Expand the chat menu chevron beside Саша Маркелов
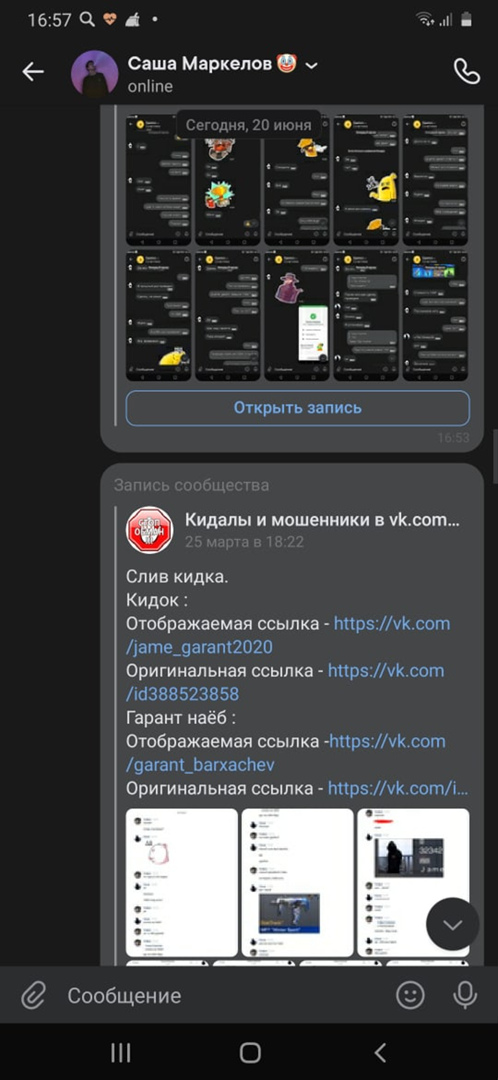This screenshot has width=498, height=1080. click(311, 65)
